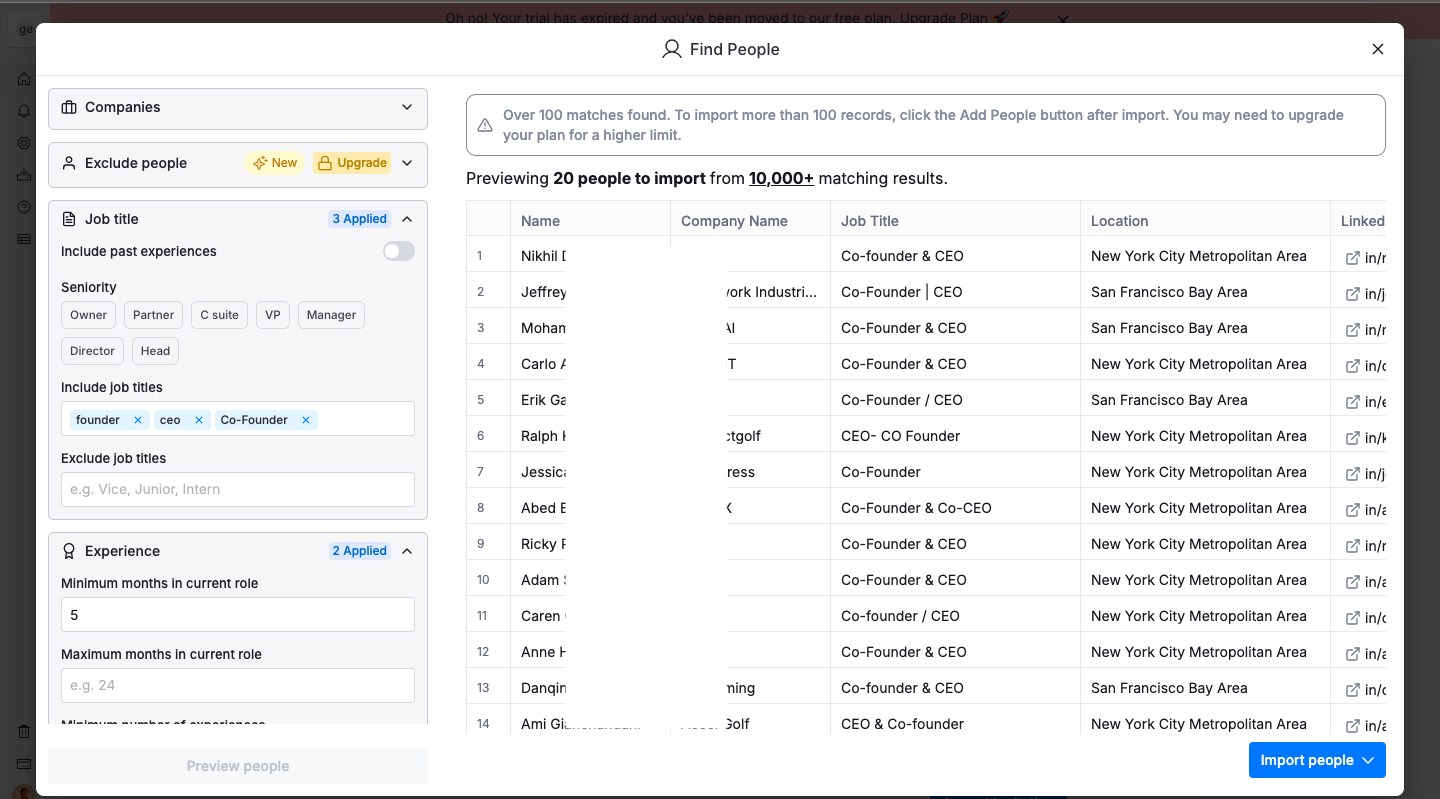1440x799 pixels.
Task: Close the Find People dialog
Action: click(x=1377, y=49)
